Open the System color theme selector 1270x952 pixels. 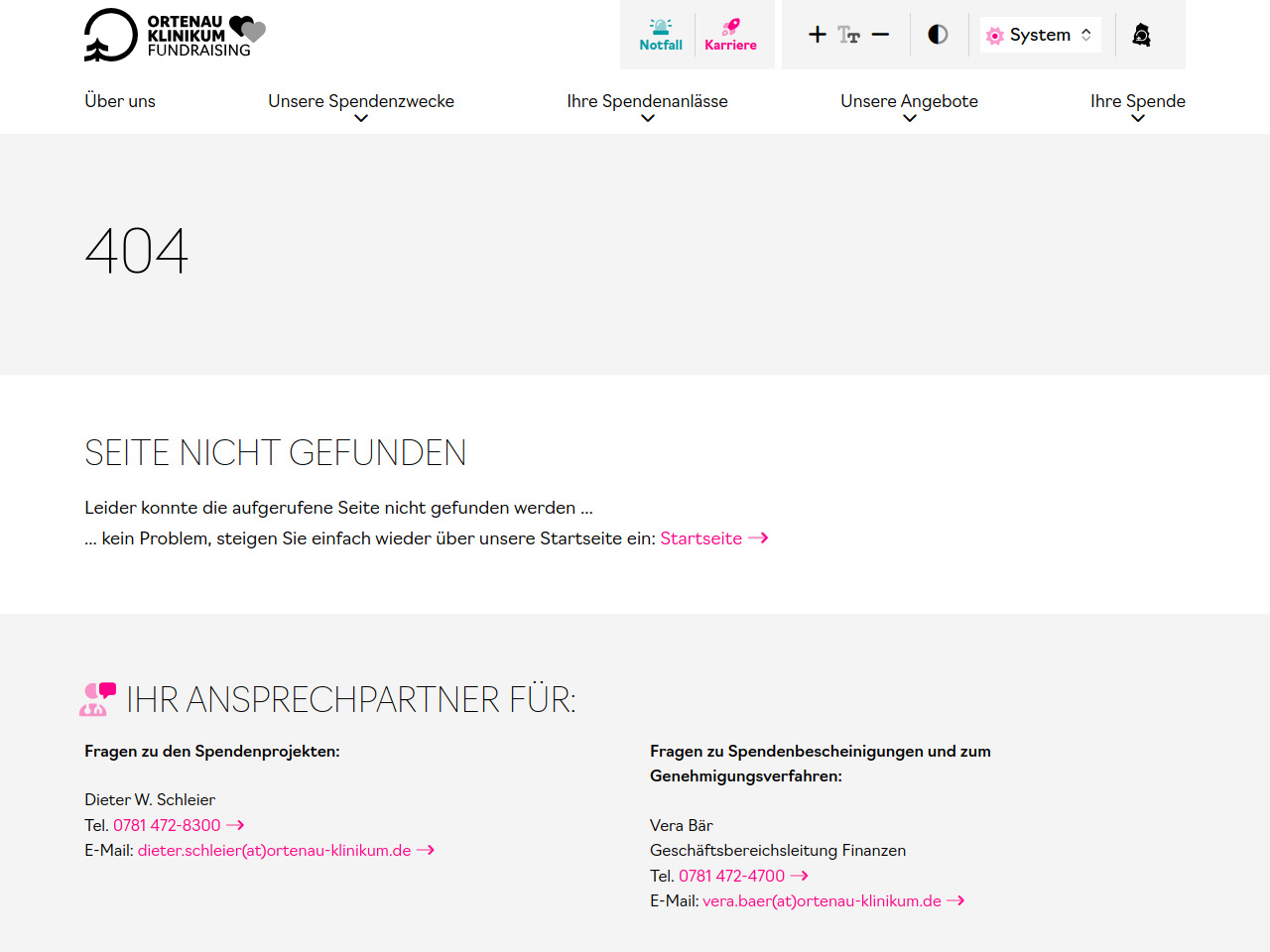click(1040, 35)
